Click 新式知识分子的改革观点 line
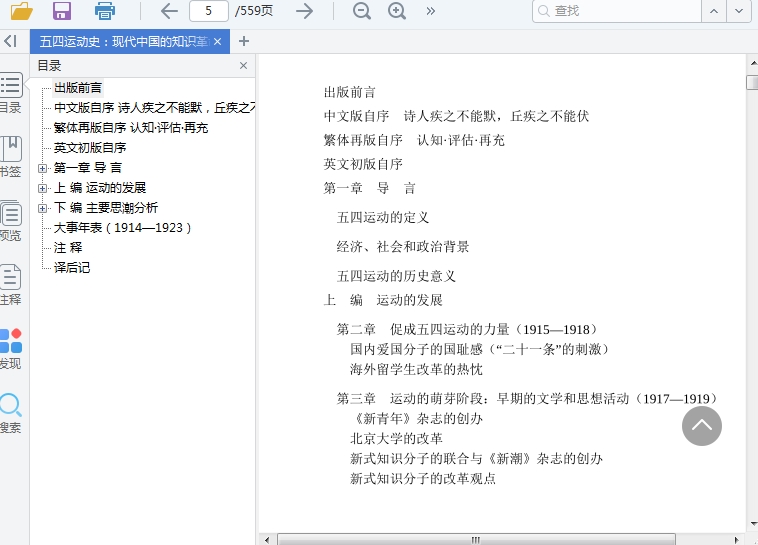758x545 pixels. point(423,479)
